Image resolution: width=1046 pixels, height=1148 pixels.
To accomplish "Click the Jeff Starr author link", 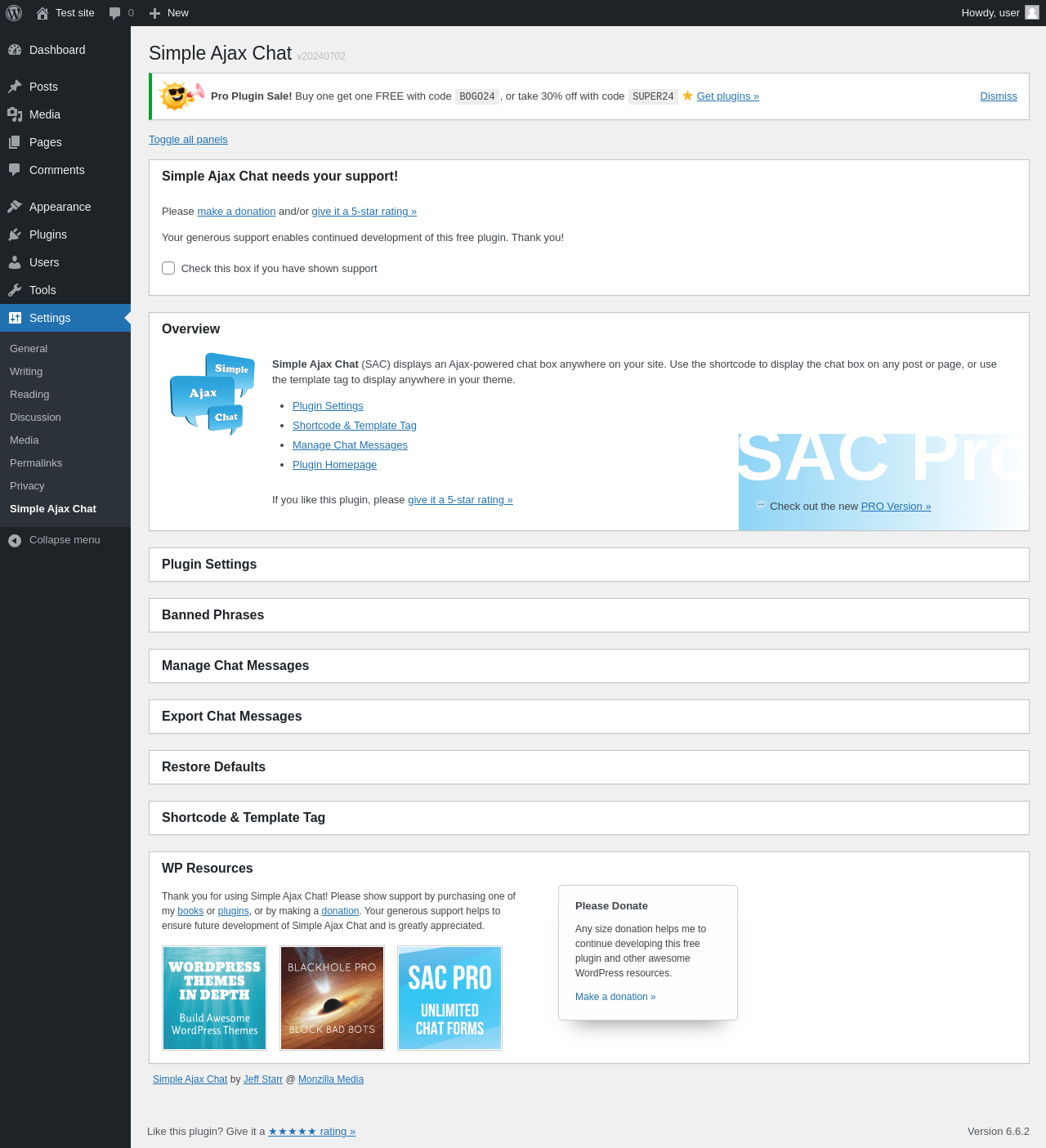I will pos(263,1079).
